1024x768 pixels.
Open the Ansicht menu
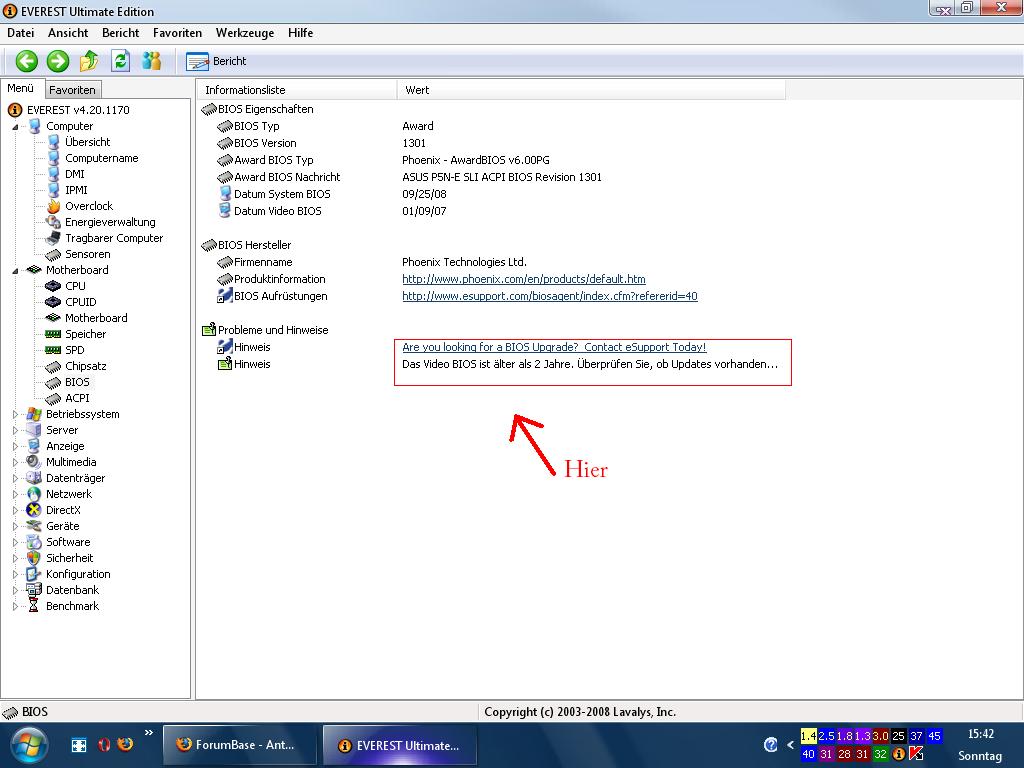pos(68,33)
